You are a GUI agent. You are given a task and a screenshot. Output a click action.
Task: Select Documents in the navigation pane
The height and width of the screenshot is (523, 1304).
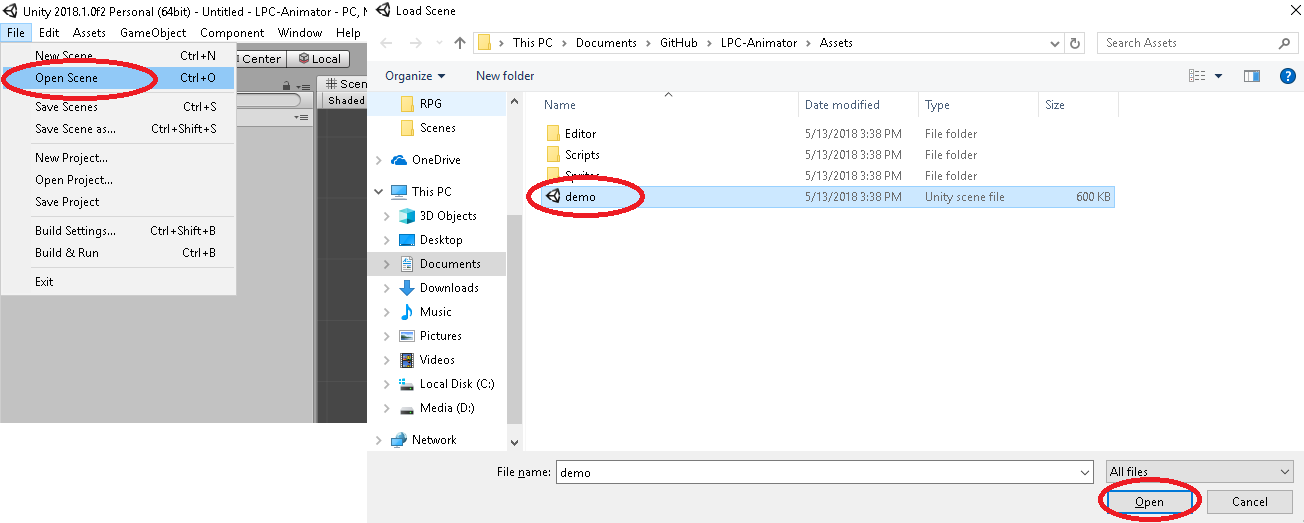(450, 264)
